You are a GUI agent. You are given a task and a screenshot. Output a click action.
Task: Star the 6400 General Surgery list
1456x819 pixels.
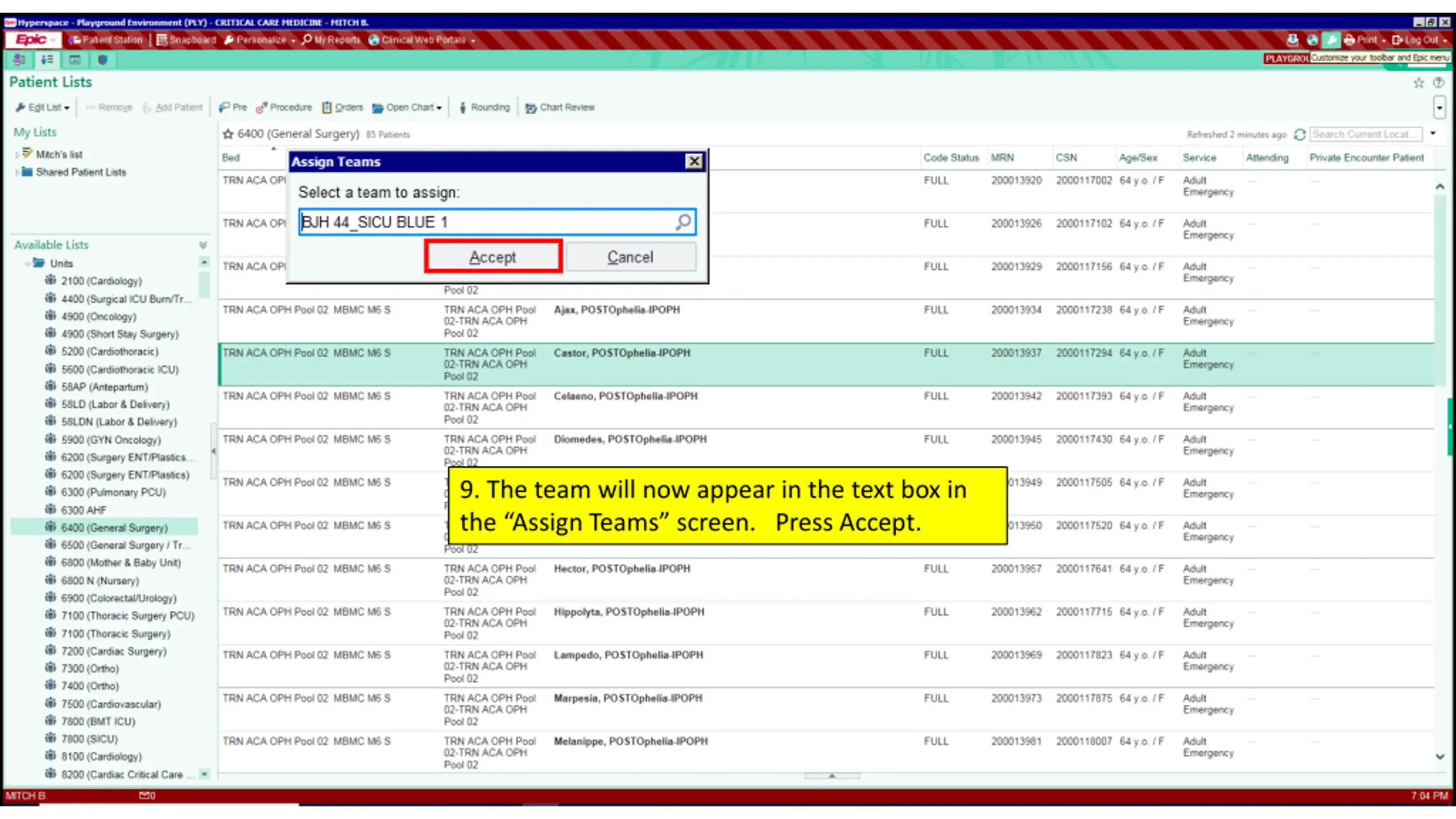pos(228,134)
